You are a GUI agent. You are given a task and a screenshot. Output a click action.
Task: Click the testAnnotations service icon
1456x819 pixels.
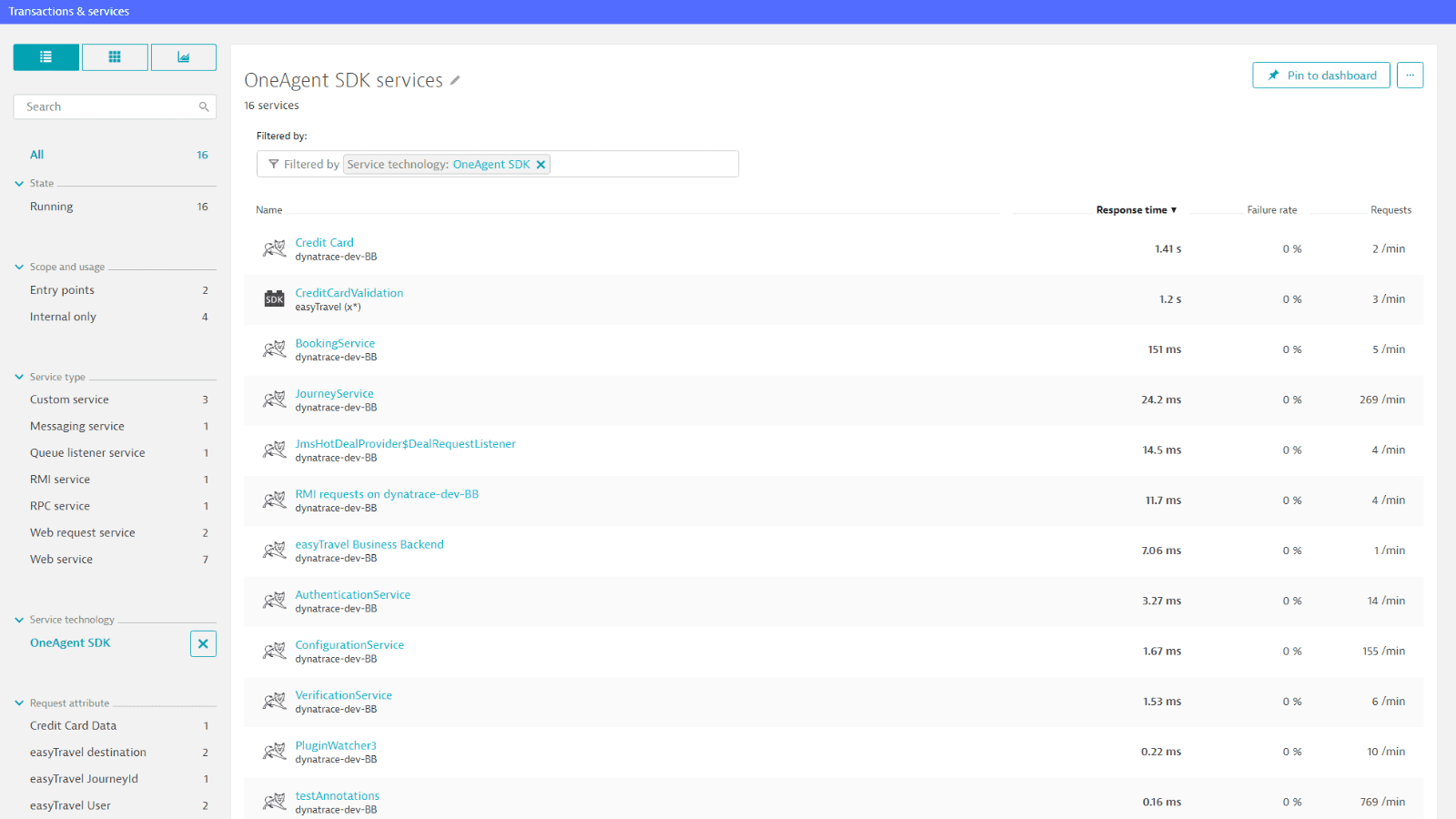(x=274, y=802)
